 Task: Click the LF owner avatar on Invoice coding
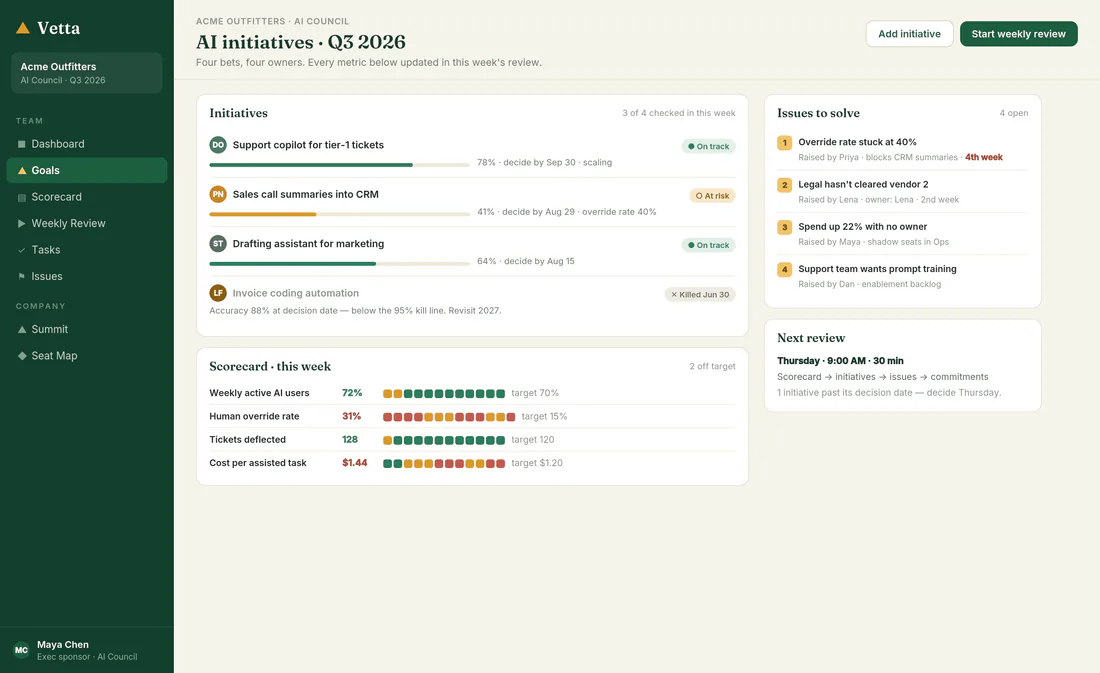(x=218, y=293)
